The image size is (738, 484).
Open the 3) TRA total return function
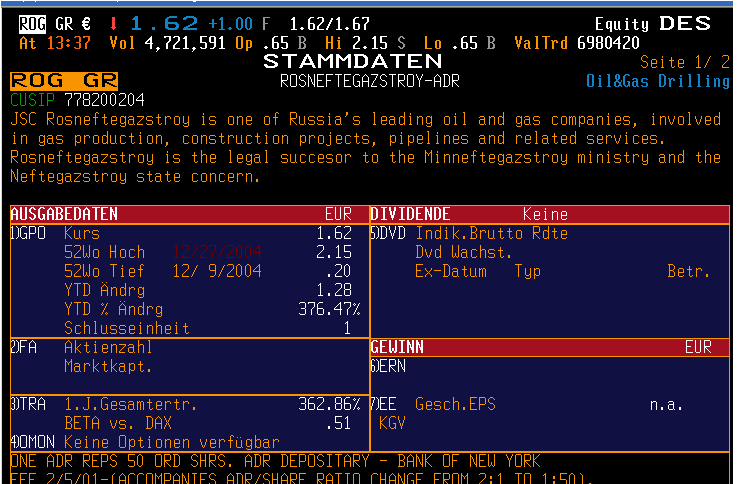(x=28, y=404)
